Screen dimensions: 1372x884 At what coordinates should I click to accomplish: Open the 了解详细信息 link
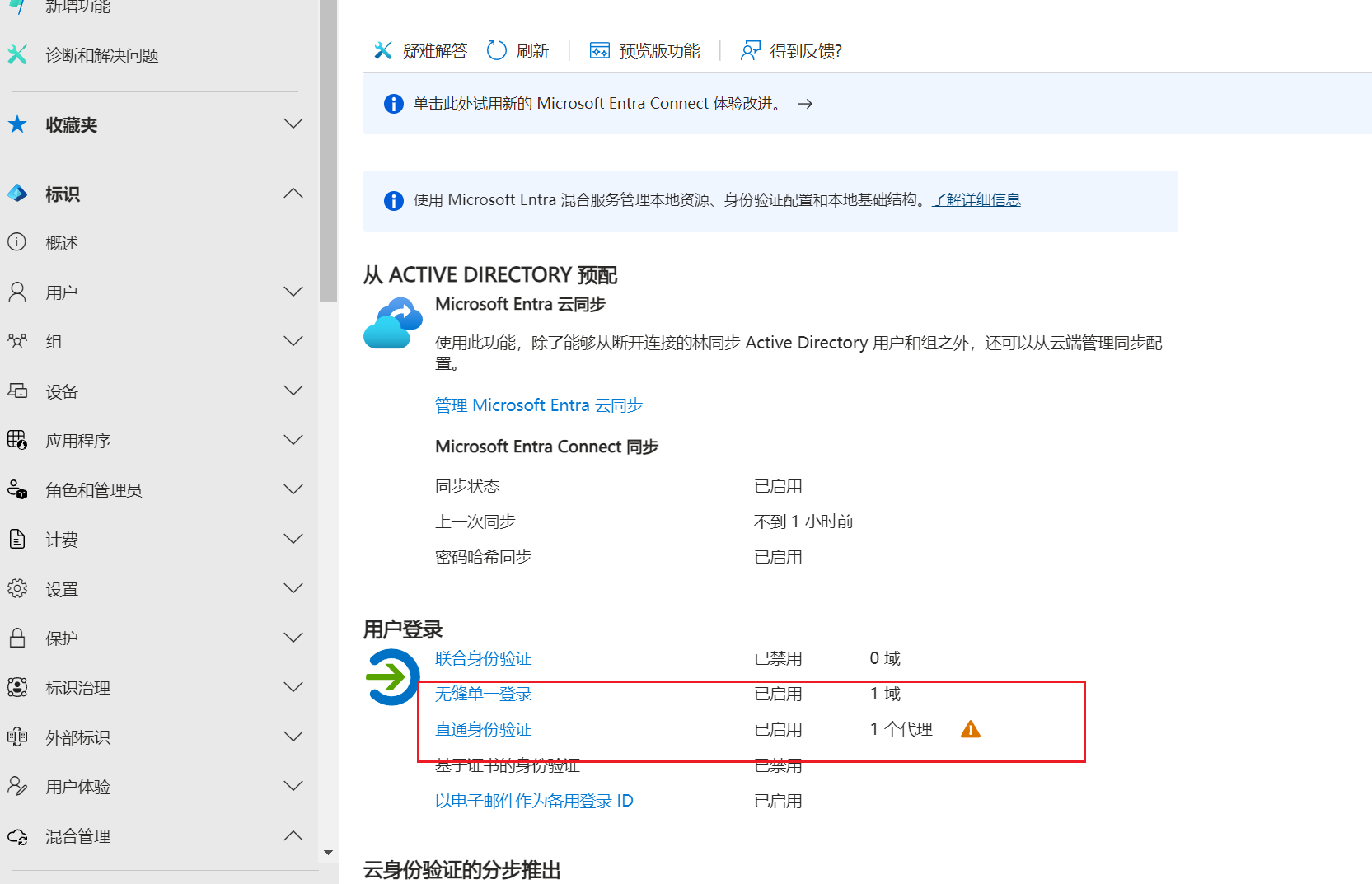976,199
